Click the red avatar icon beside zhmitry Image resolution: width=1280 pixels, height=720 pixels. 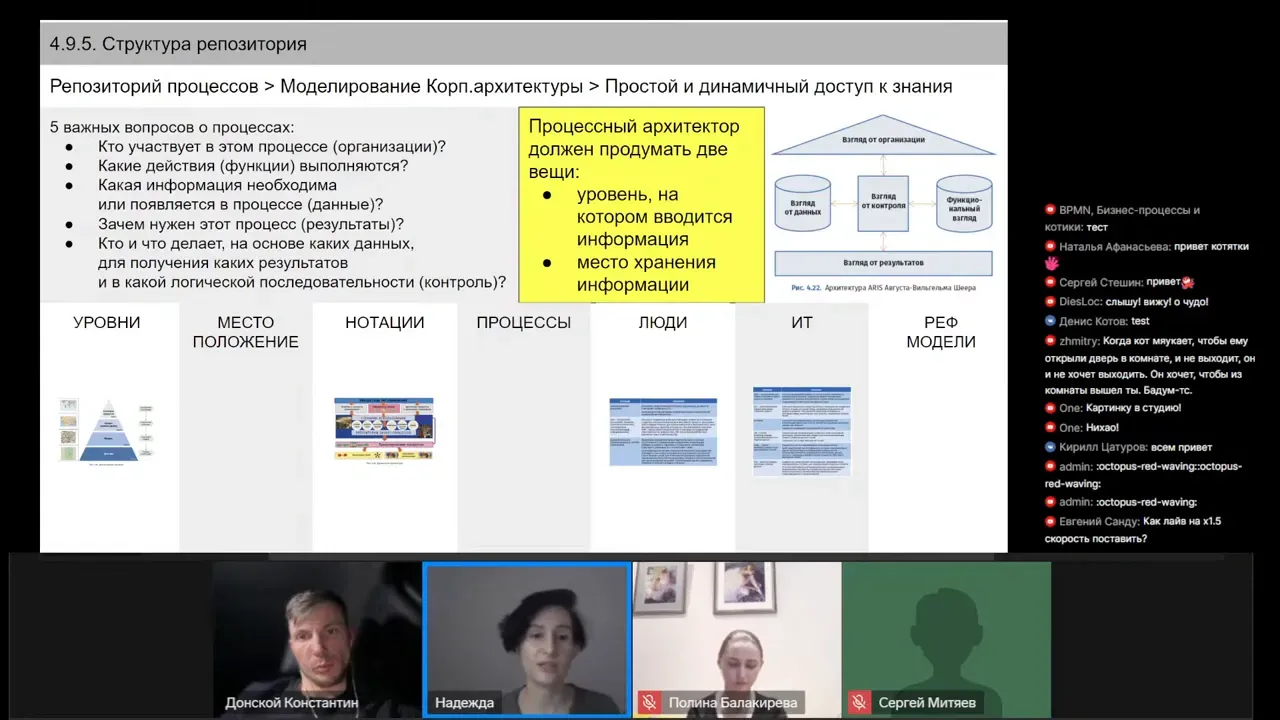point(1051,341)
